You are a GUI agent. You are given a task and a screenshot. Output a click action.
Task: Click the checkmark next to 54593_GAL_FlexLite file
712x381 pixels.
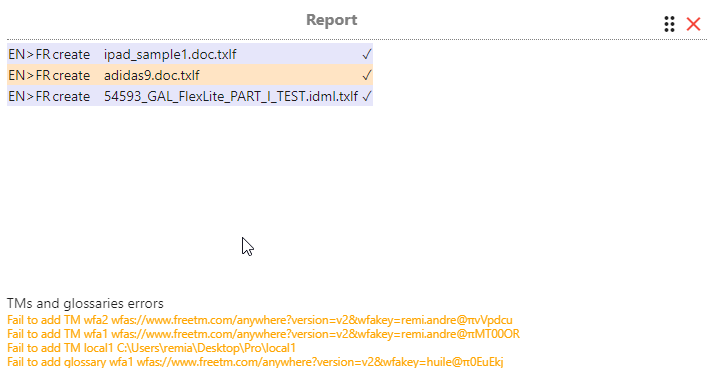(367, 96)
